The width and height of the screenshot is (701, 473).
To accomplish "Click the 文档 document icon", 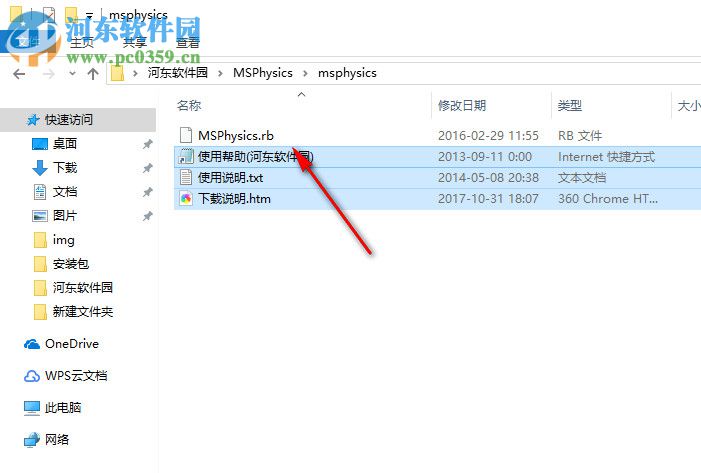I will pos(40,192).
